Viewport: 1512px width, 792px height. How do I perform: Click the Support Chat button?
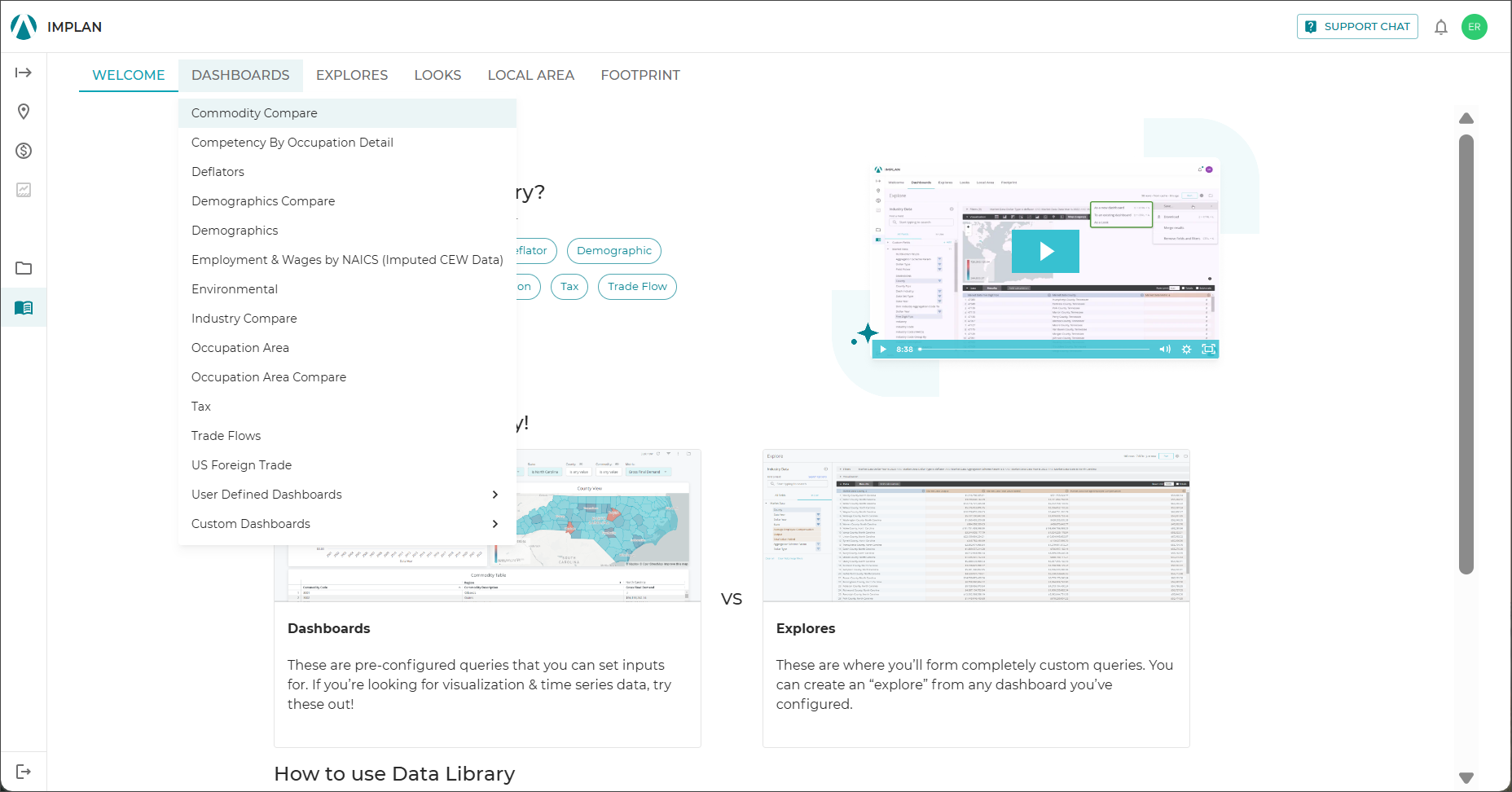(x=1357, y=27)
